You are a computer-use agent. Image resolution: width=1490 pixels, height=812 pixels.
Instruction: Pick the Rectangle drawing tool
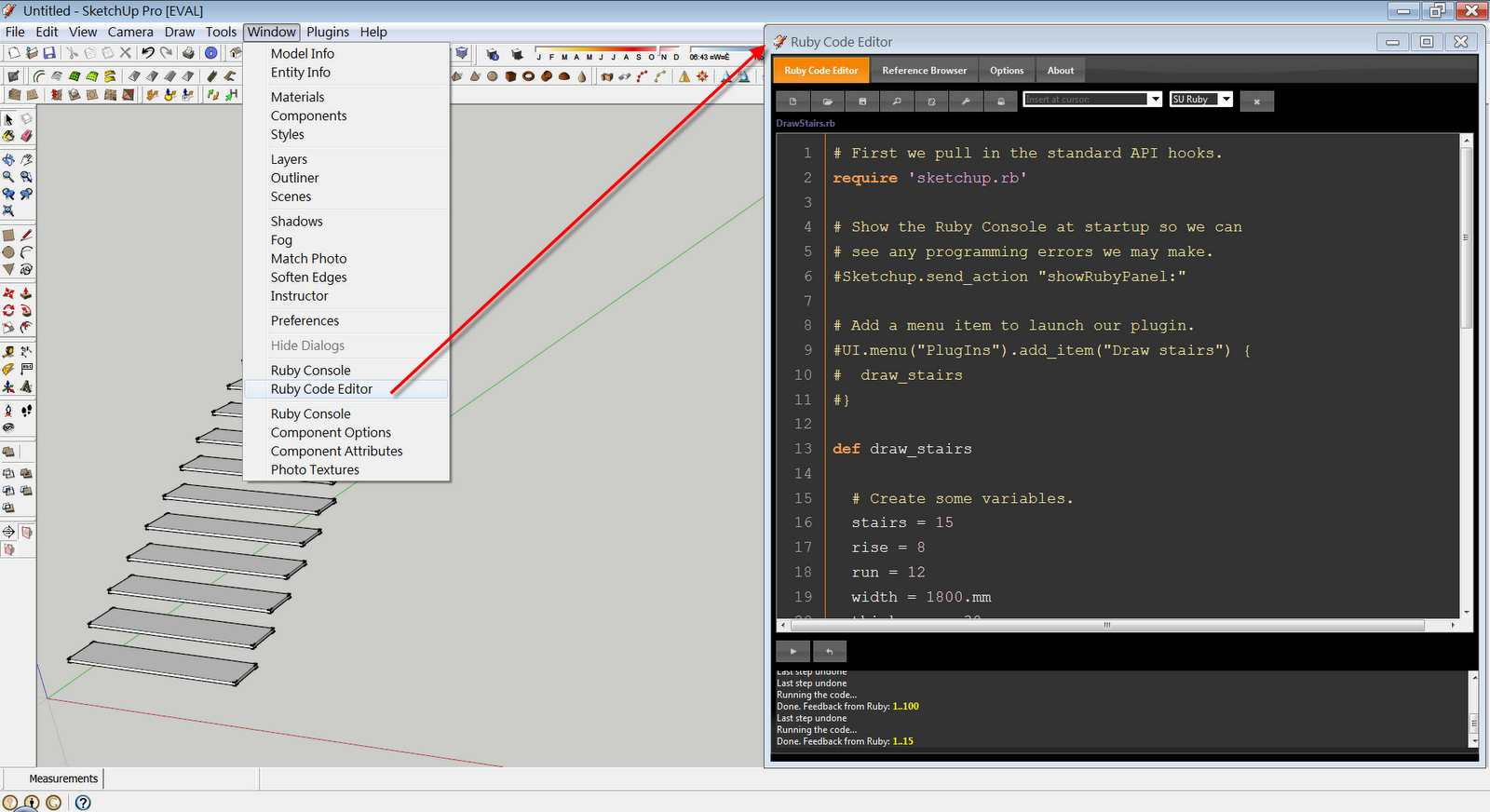(8, 236)
